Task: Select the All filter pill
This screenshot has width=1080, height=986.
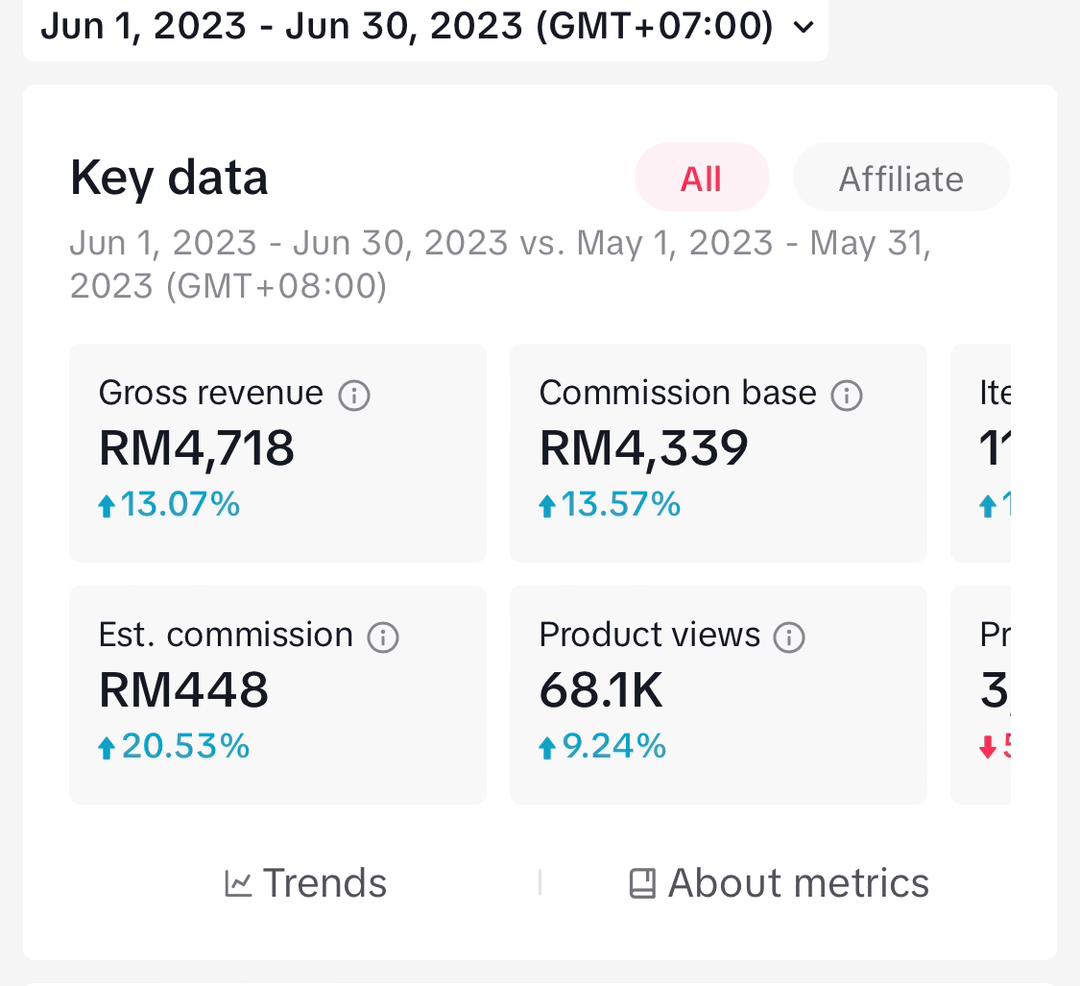Action: 701,178
